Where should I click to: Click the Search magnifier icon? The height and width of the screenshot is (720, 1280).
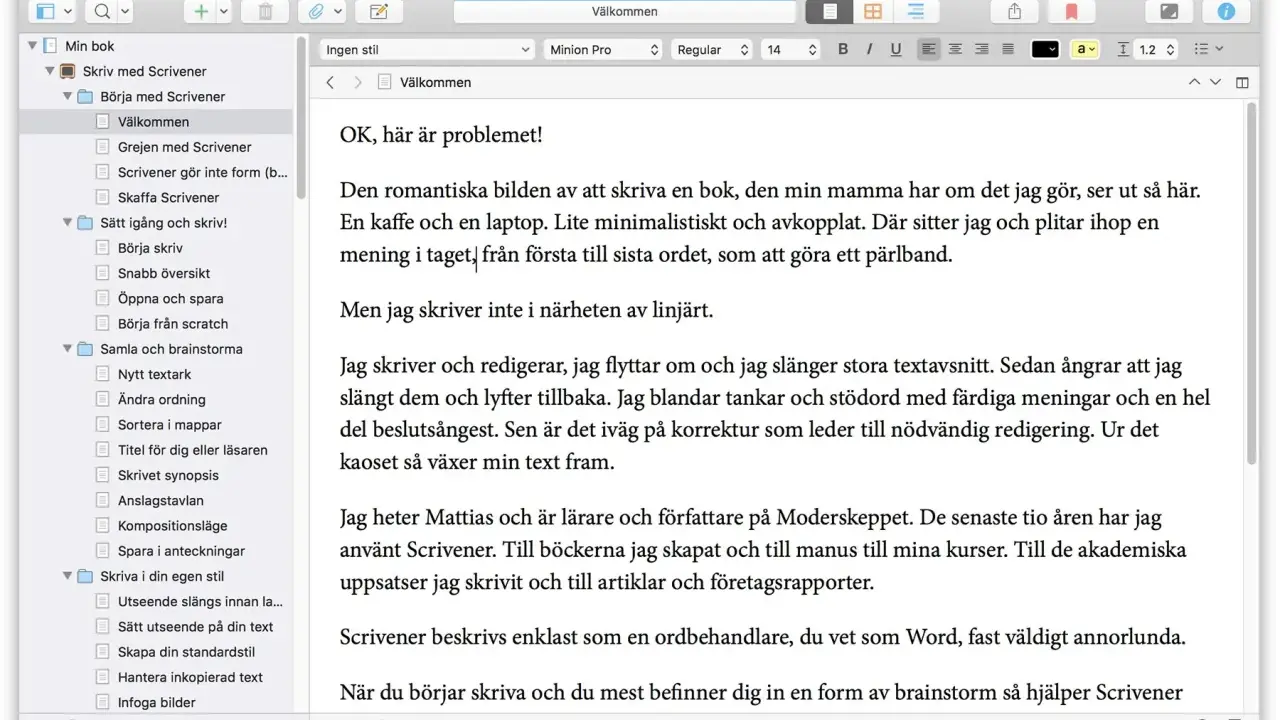(102, 11)
